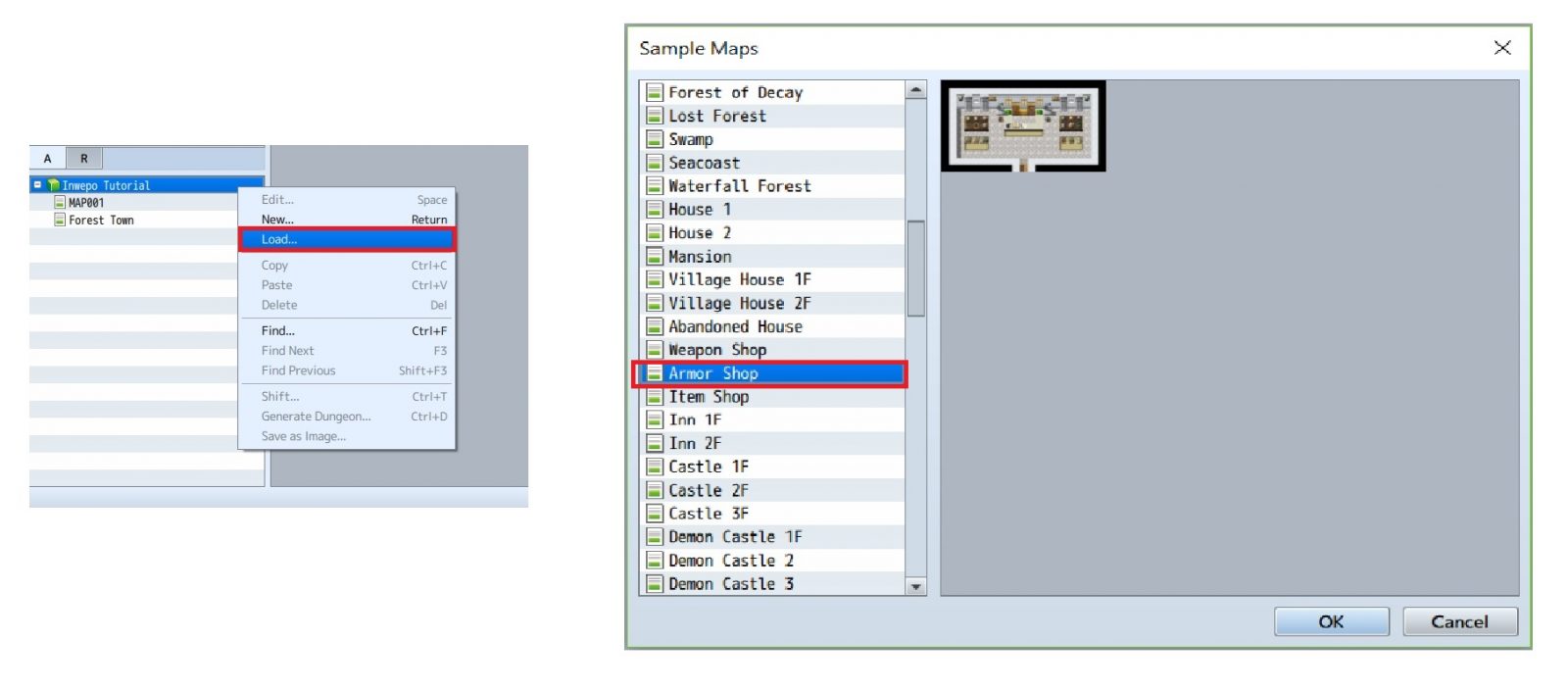This screenshot has width=1568, height=689.
Task: Switch to the R tileset tab
Action: point(84,159)
